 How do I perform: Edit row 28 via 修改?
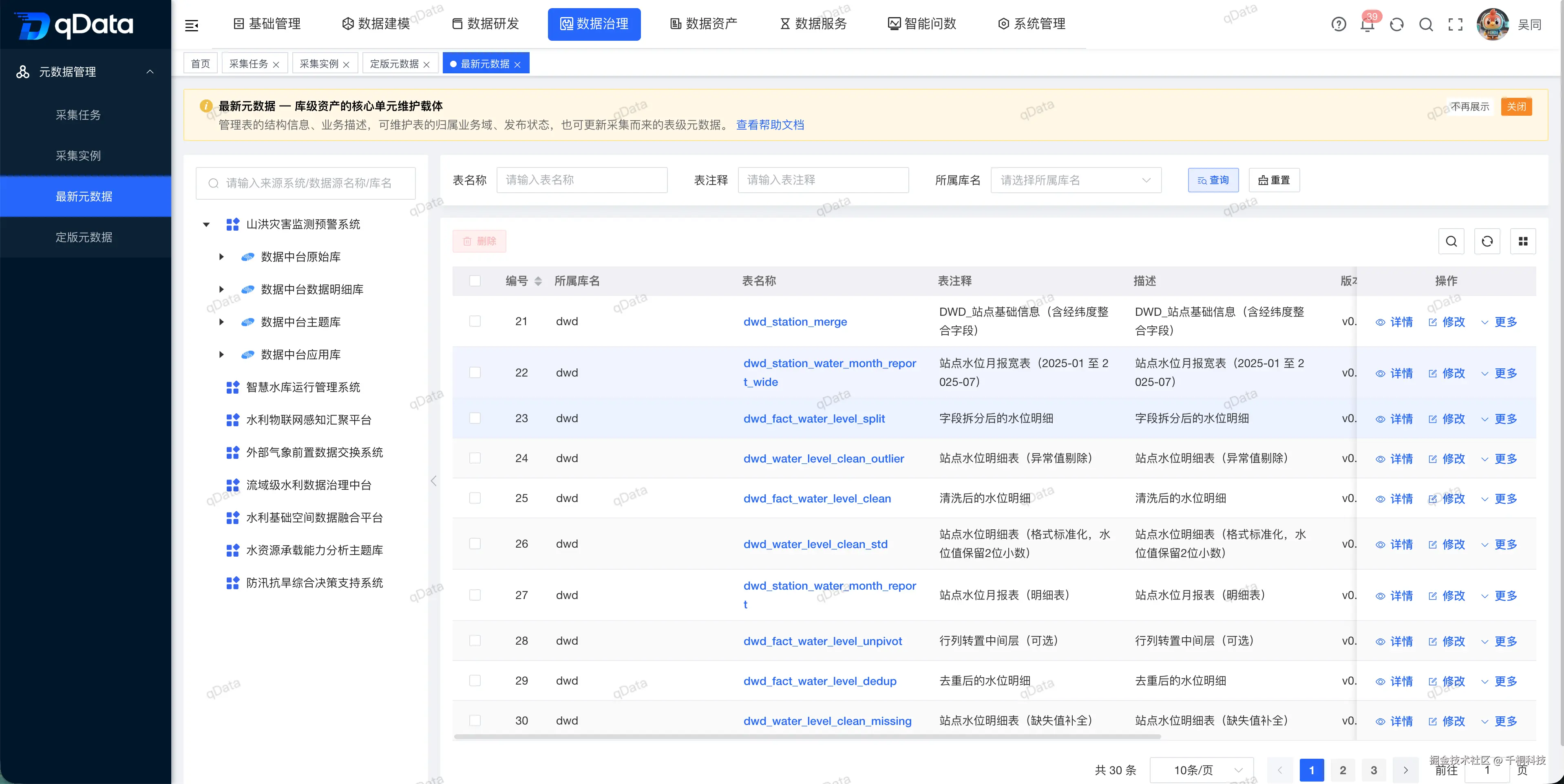click(1446, 641)
